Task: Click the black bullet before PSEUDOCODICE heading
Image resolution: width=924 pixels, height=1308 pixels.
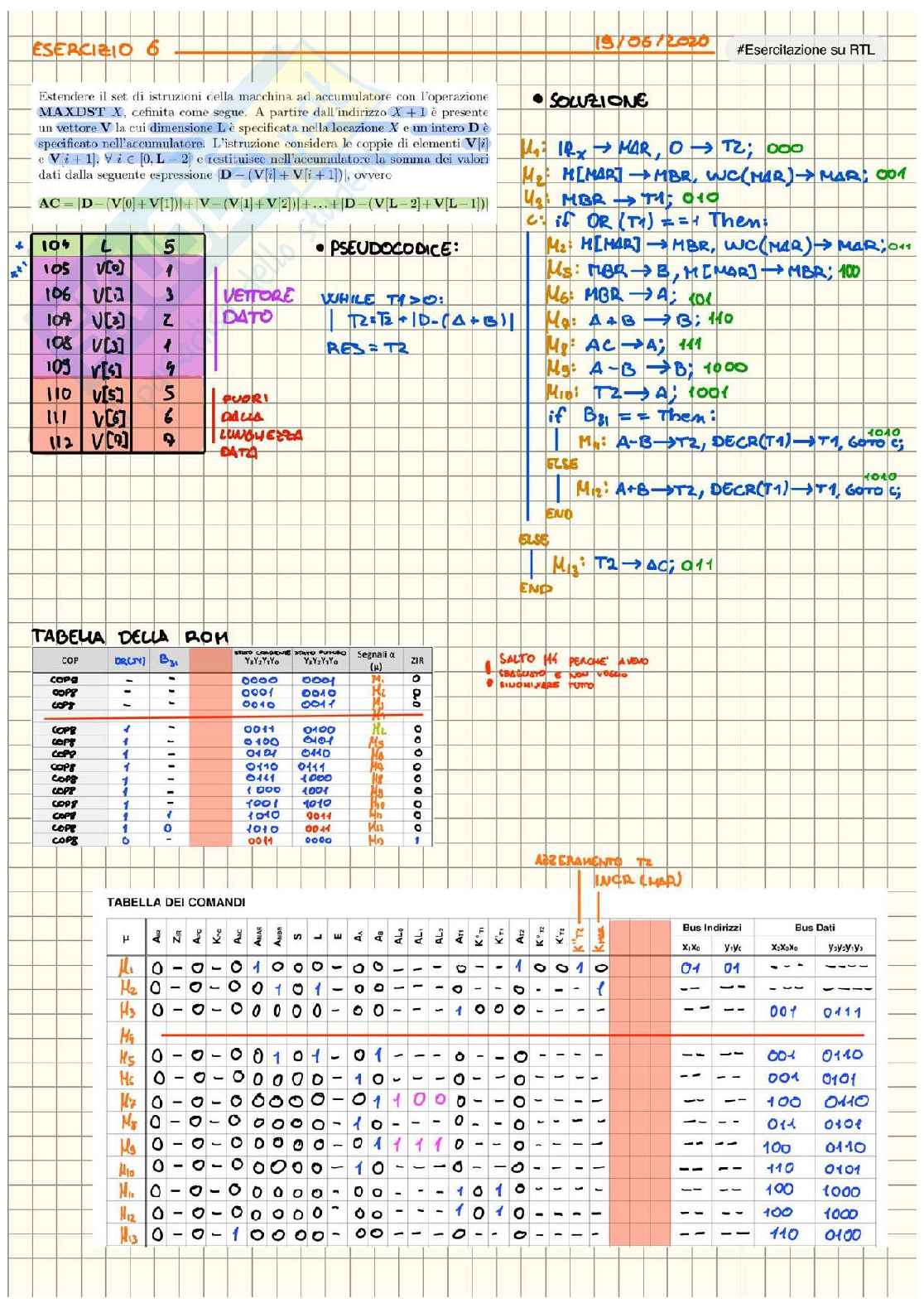Action: click(x=320, y=248)
